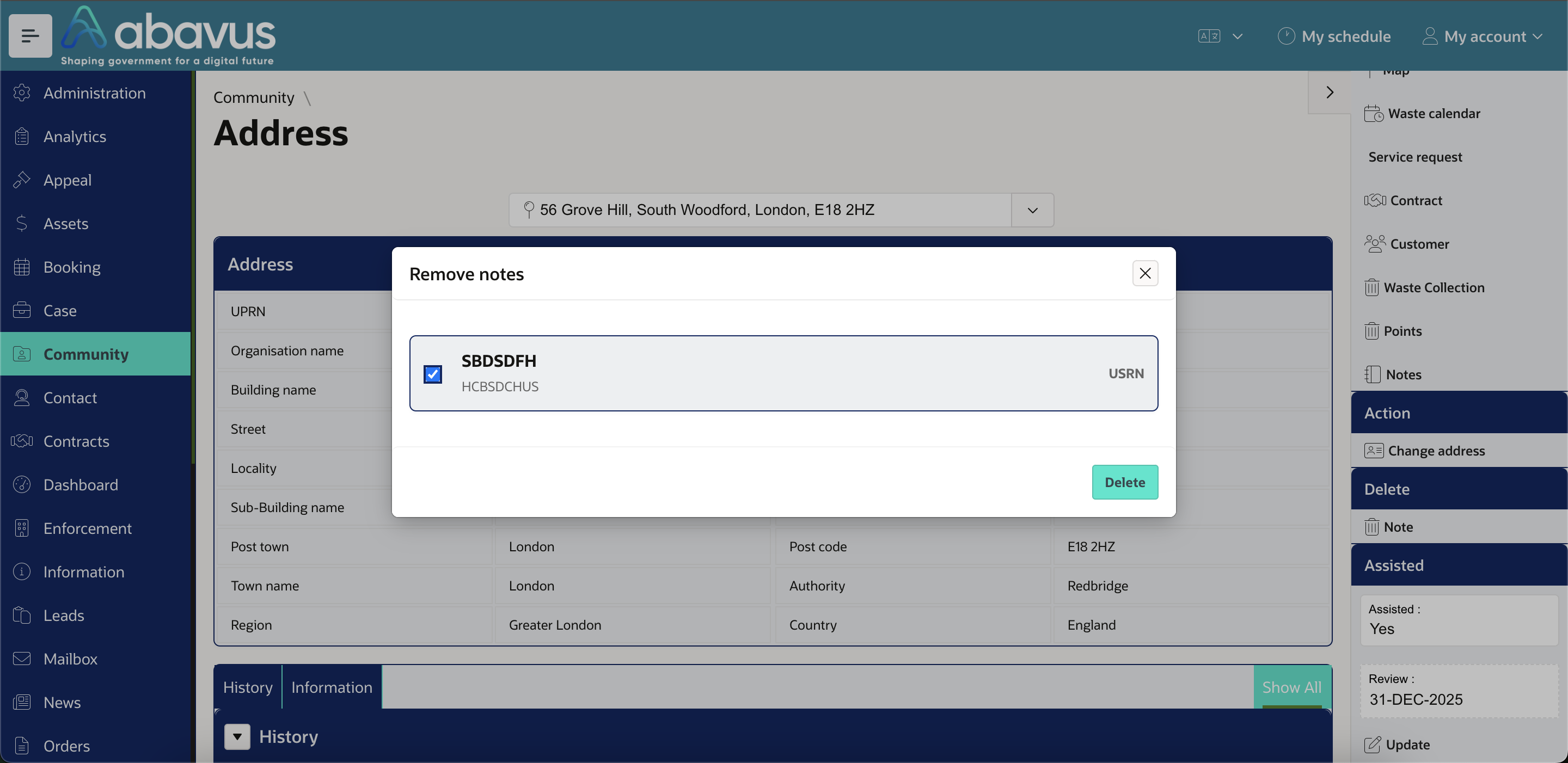1568x763 pixels.
Task: Click the Notes notebook icon
Action: click(x=1372, y=375)
